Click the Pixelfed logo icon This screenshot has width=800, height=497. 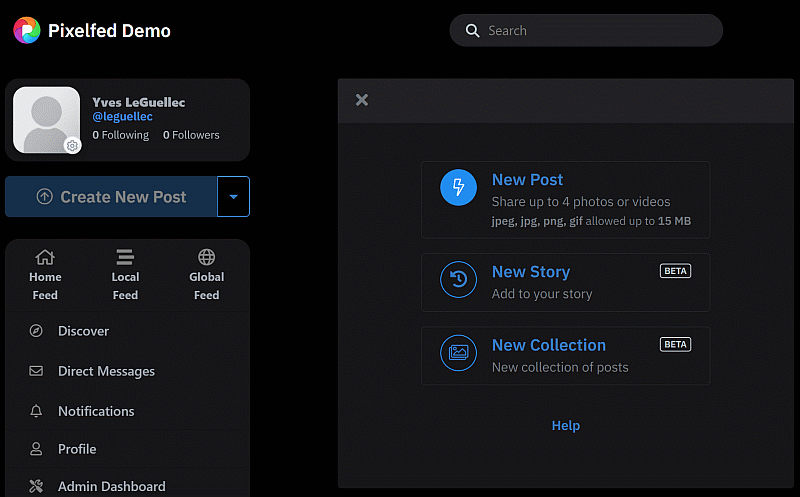27,30
